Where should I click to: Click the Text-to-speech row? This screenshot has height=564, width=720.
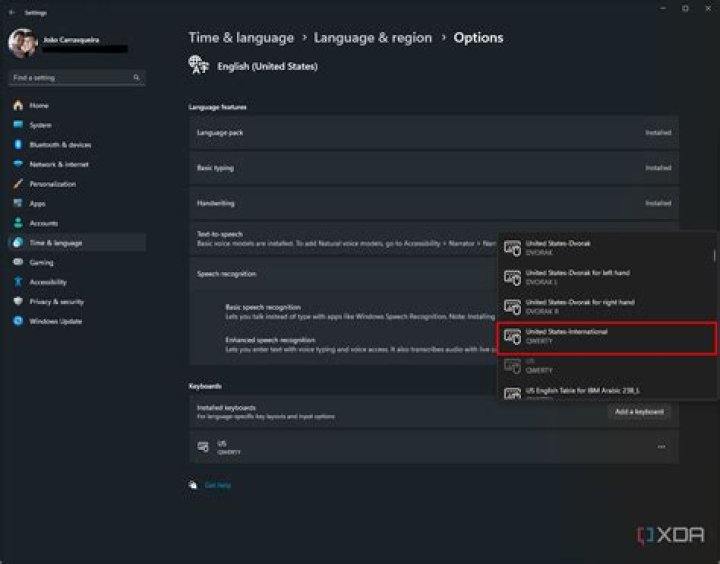pos(343,238)
